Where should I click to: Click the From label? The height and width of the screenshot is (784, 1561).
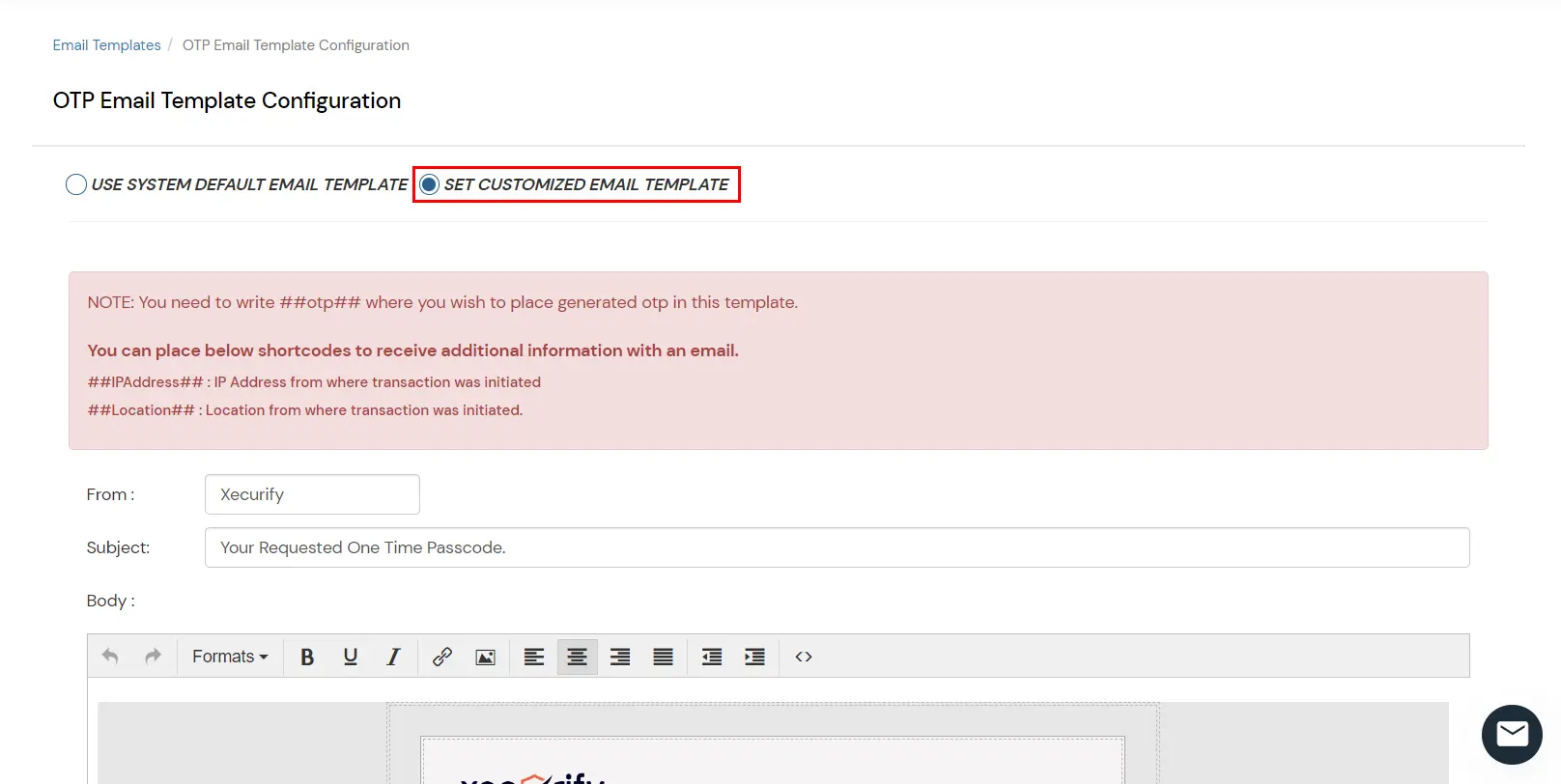tap(110, 494)
